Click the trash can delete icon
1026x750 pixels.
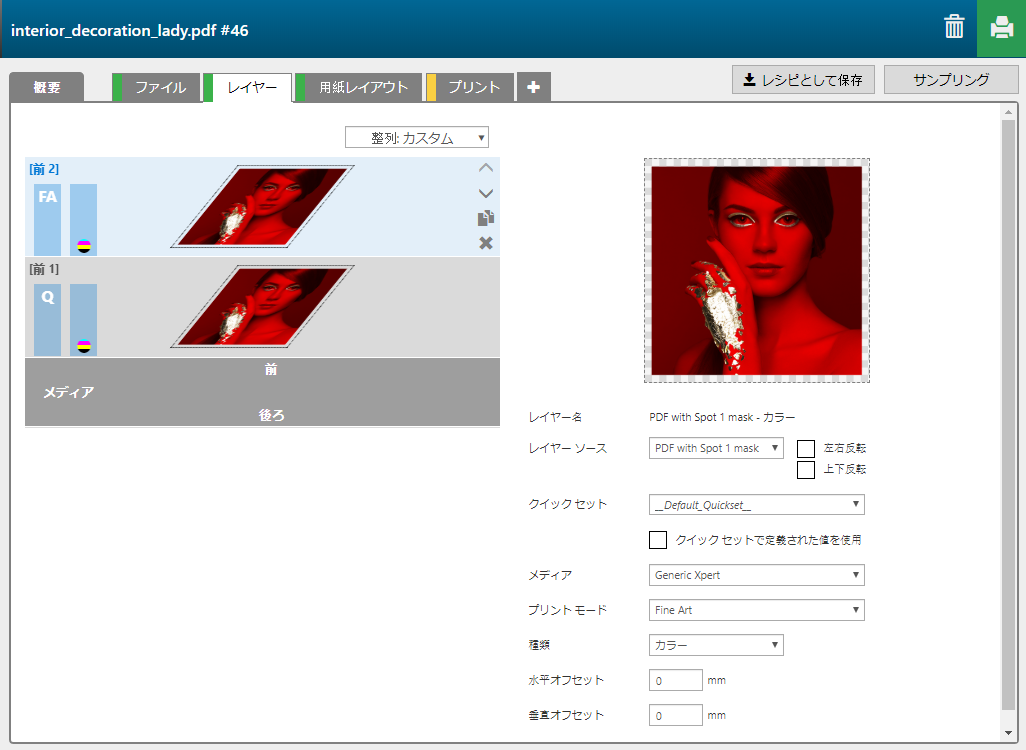point(954,28)
